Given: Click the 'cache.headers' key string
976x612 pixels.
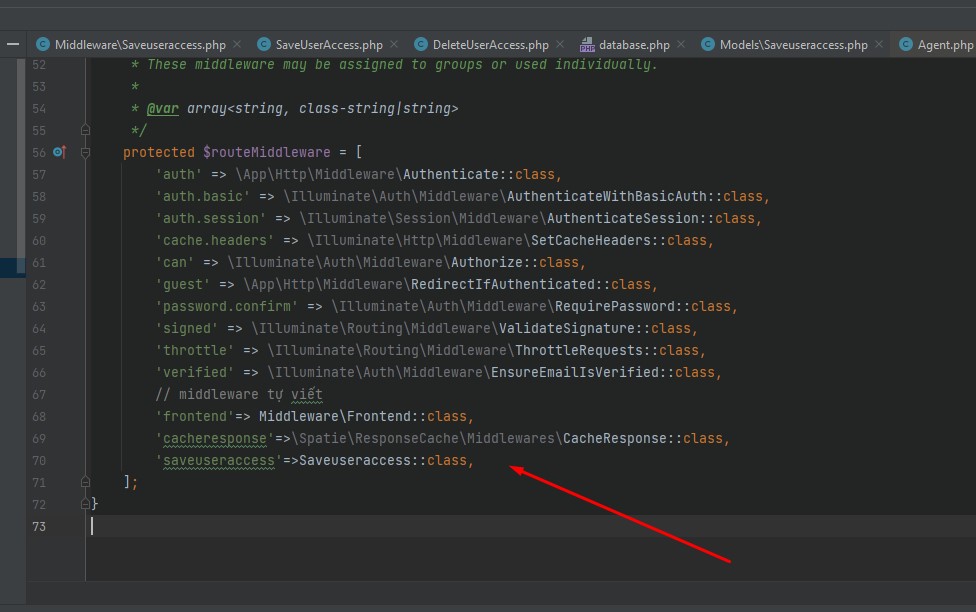Looking at the screenshot, I should click(x=215, y=240).
